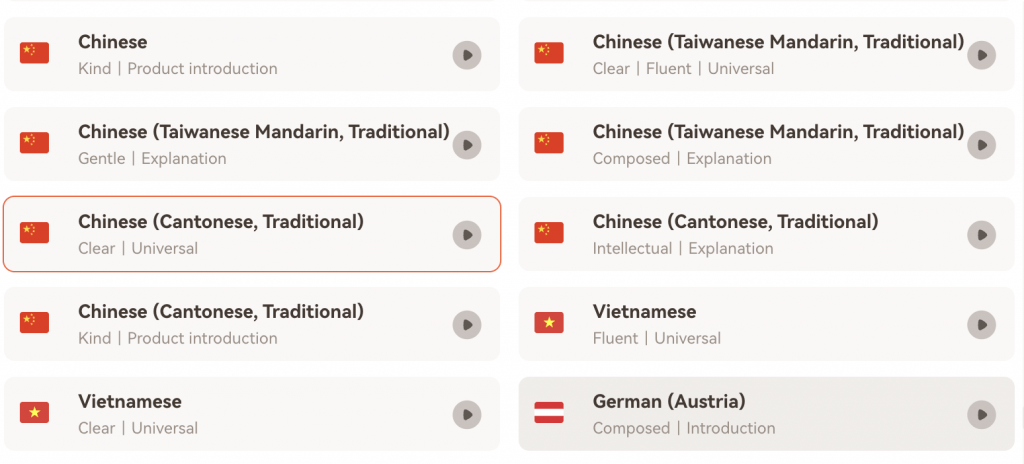Viewport: 1024px width, 464px height.
Task: Play Cantonese Intellectual Explanation voice sample
Action: pyautogui.click(x=982, y=235)
